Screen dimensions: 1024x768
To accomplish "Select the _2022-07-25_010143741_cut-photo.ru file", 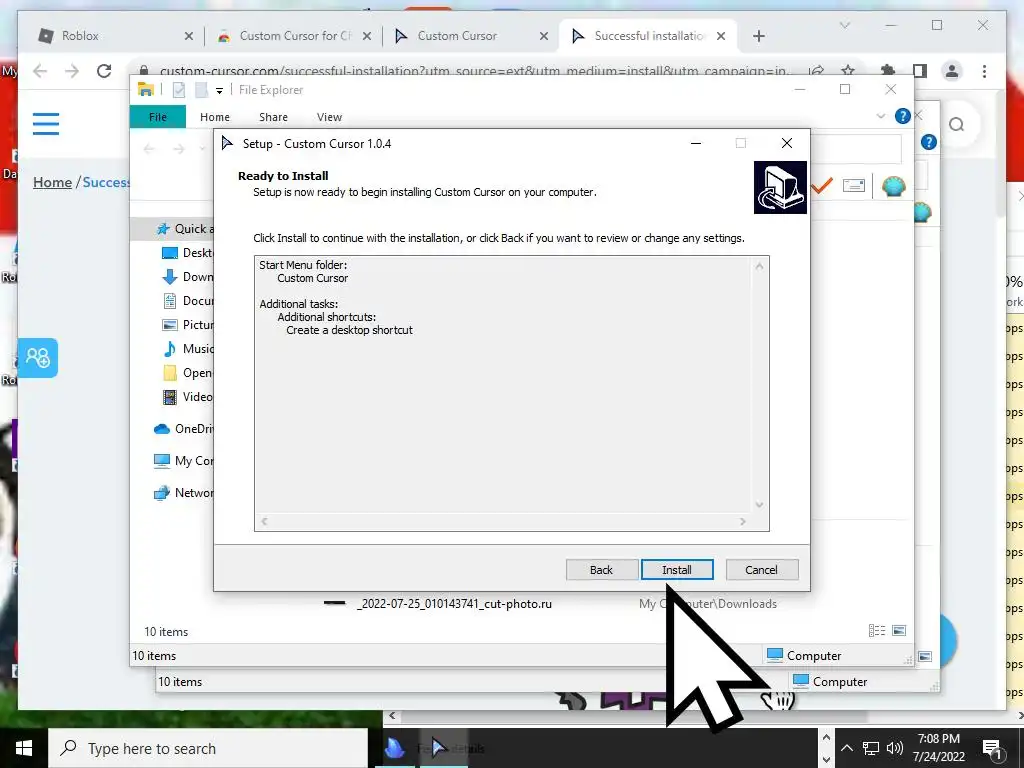I will coord(454,604).
